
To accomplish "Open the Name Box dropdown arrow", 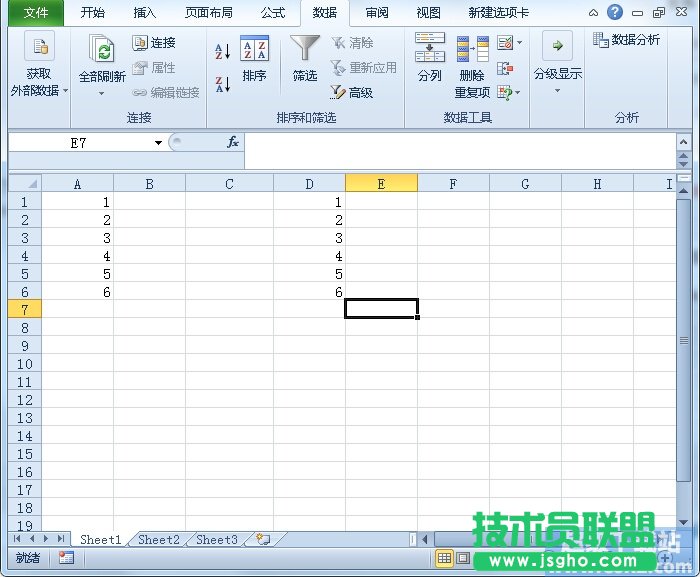I will pyautogui.click(x=158, y=143).
